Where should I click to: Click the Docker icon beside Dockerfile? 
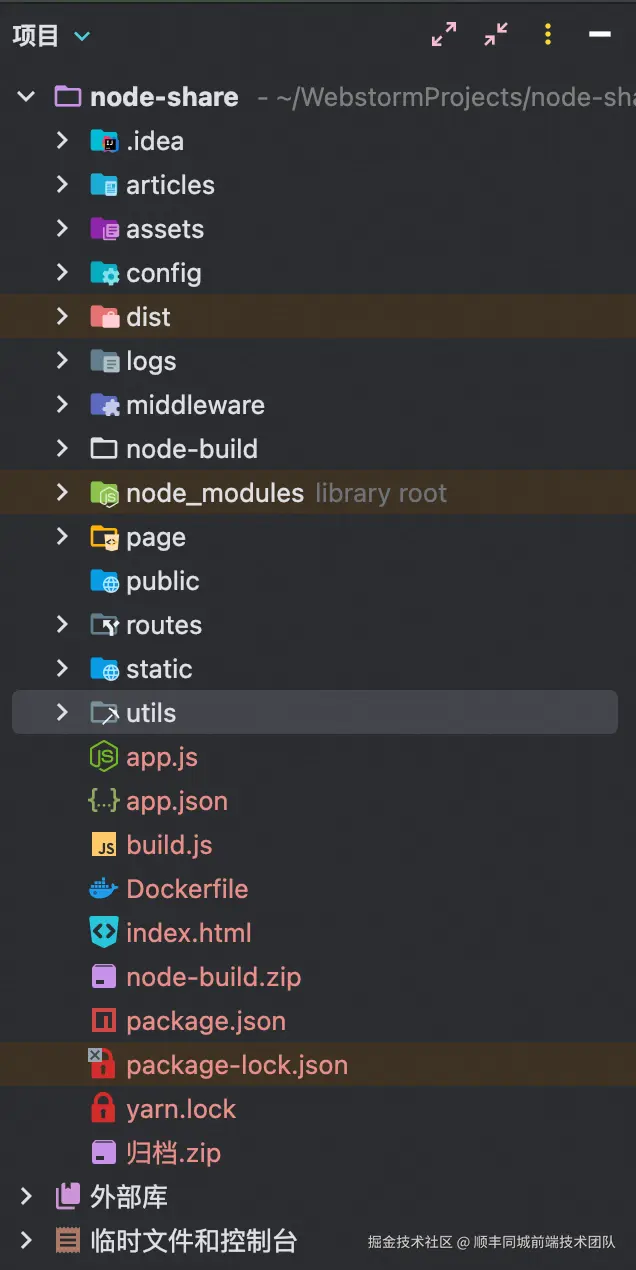(104, 889)
